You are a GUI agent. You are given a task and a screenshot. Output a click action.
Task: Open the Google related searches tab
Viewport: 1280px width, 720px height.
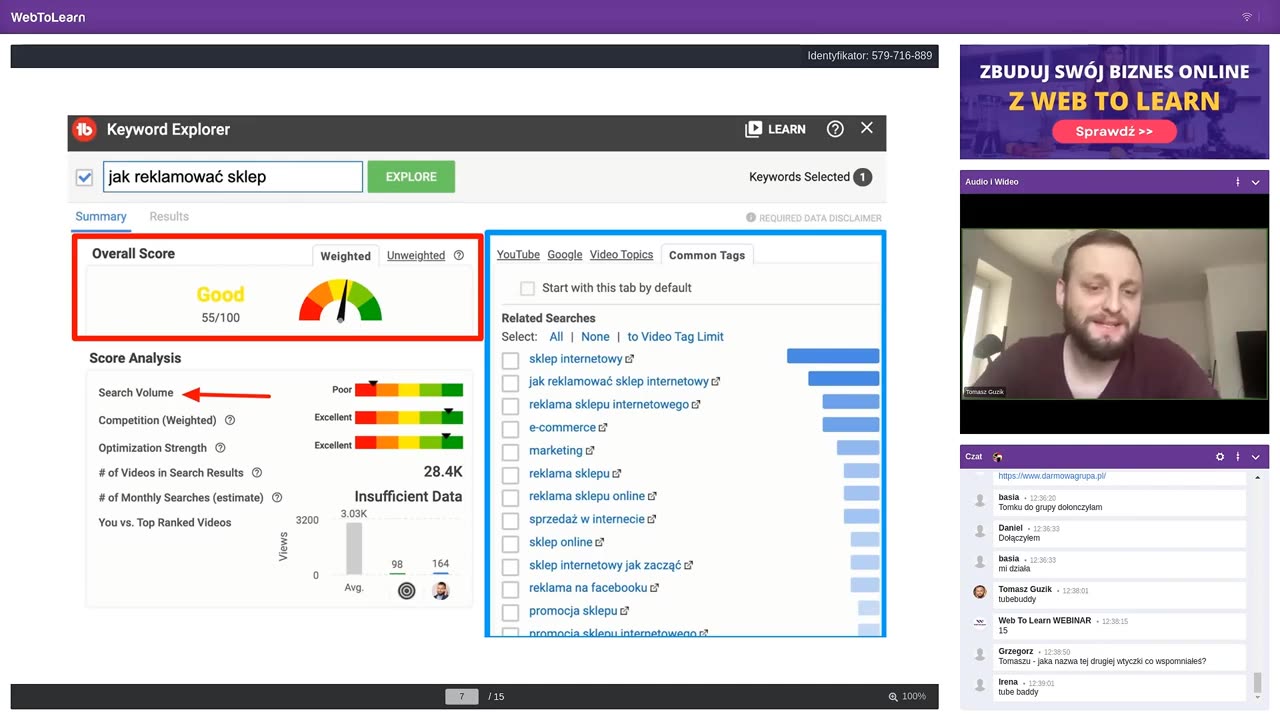[x=565, y=255]
